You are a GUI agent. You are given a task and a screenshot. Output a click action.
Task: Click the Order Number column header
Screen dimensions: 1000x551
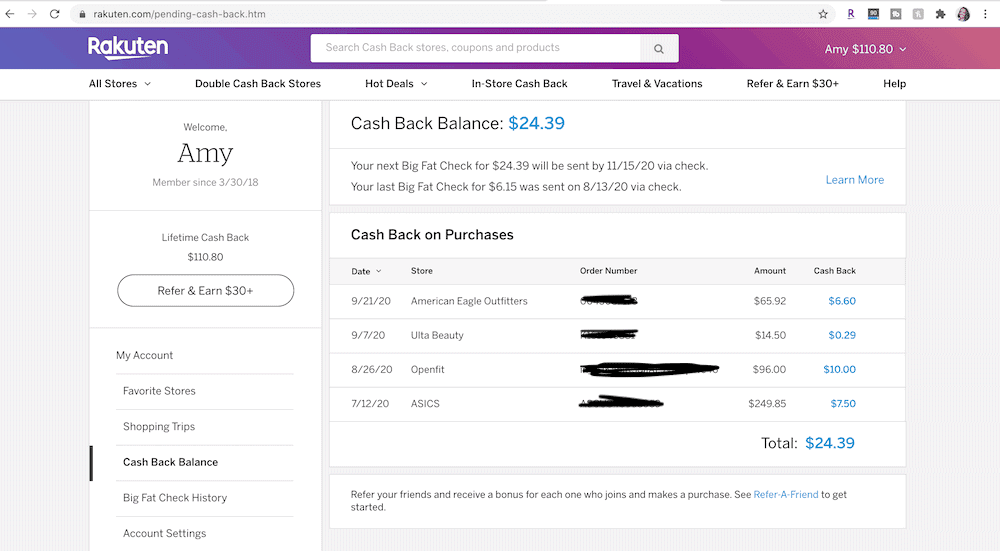608,271
